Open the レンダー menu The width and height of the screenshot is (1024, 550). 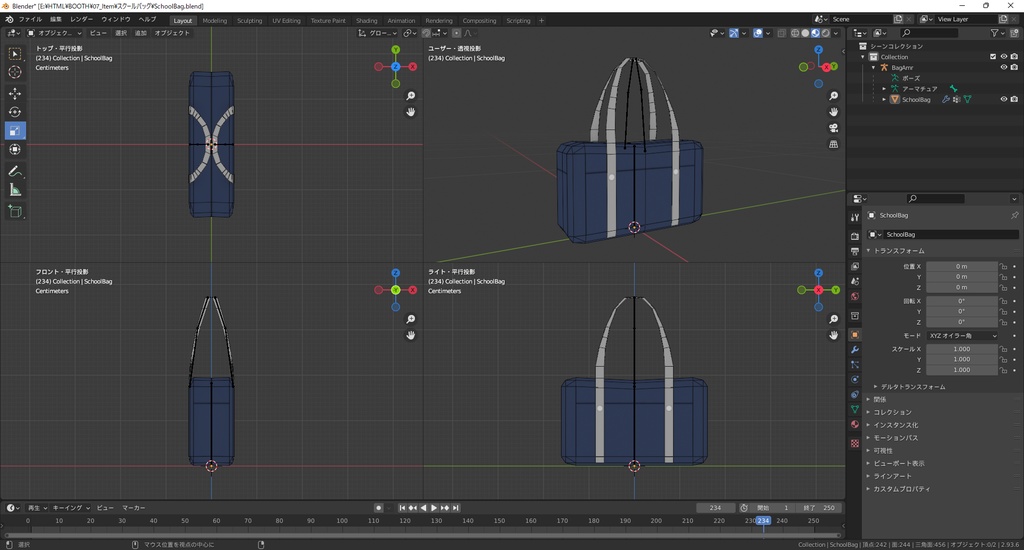pos(81,19)
